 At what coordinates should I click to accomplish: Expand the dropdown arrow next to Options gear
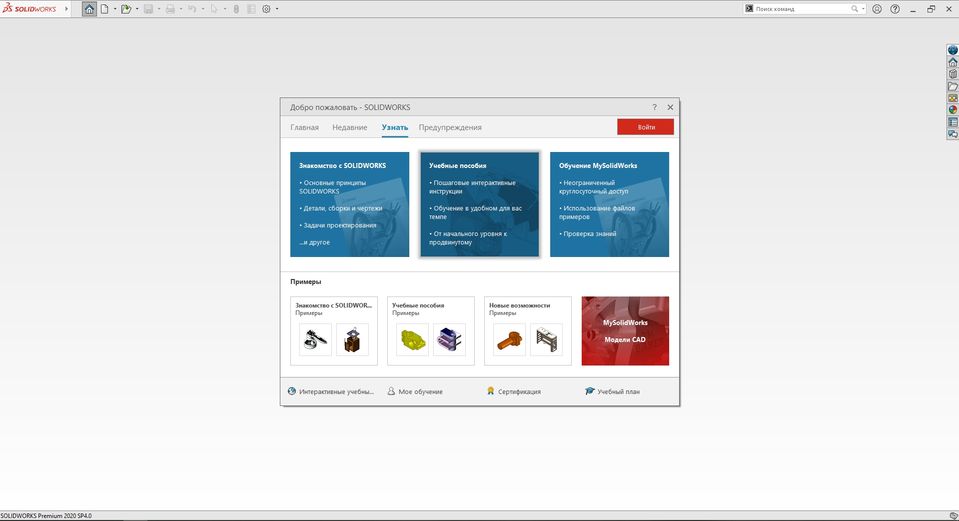click(x=277, y=9)
